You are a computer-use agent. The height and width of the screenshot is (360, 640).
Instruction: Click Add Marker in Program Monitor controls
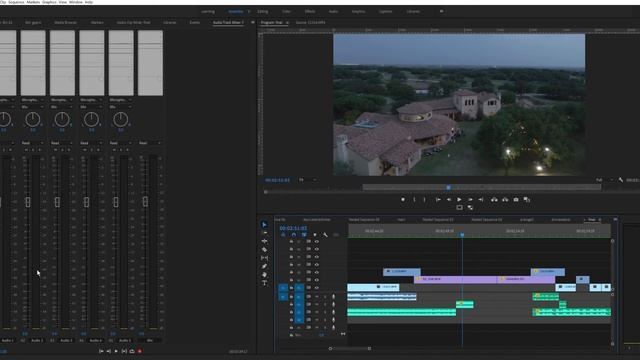(403, 200)
